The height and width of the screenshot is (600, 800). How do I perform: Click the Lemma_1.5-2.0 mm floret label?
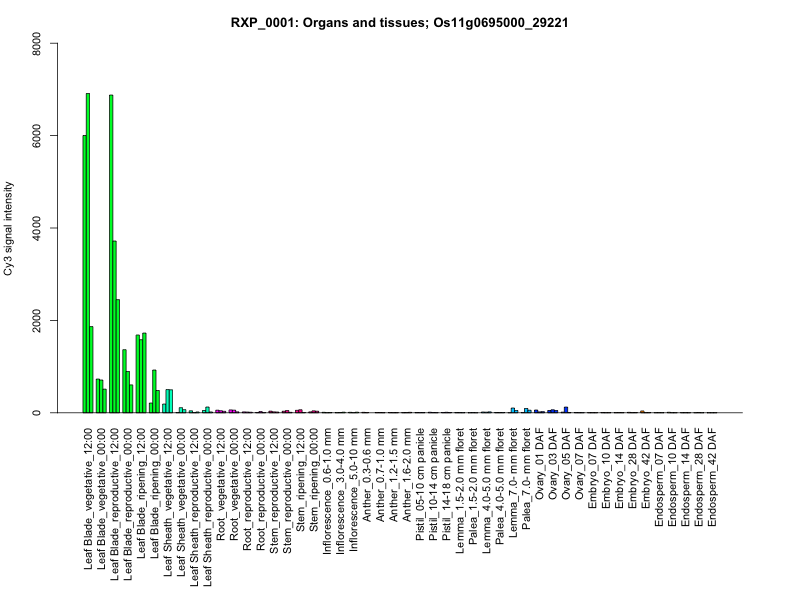tap(459, 491)
